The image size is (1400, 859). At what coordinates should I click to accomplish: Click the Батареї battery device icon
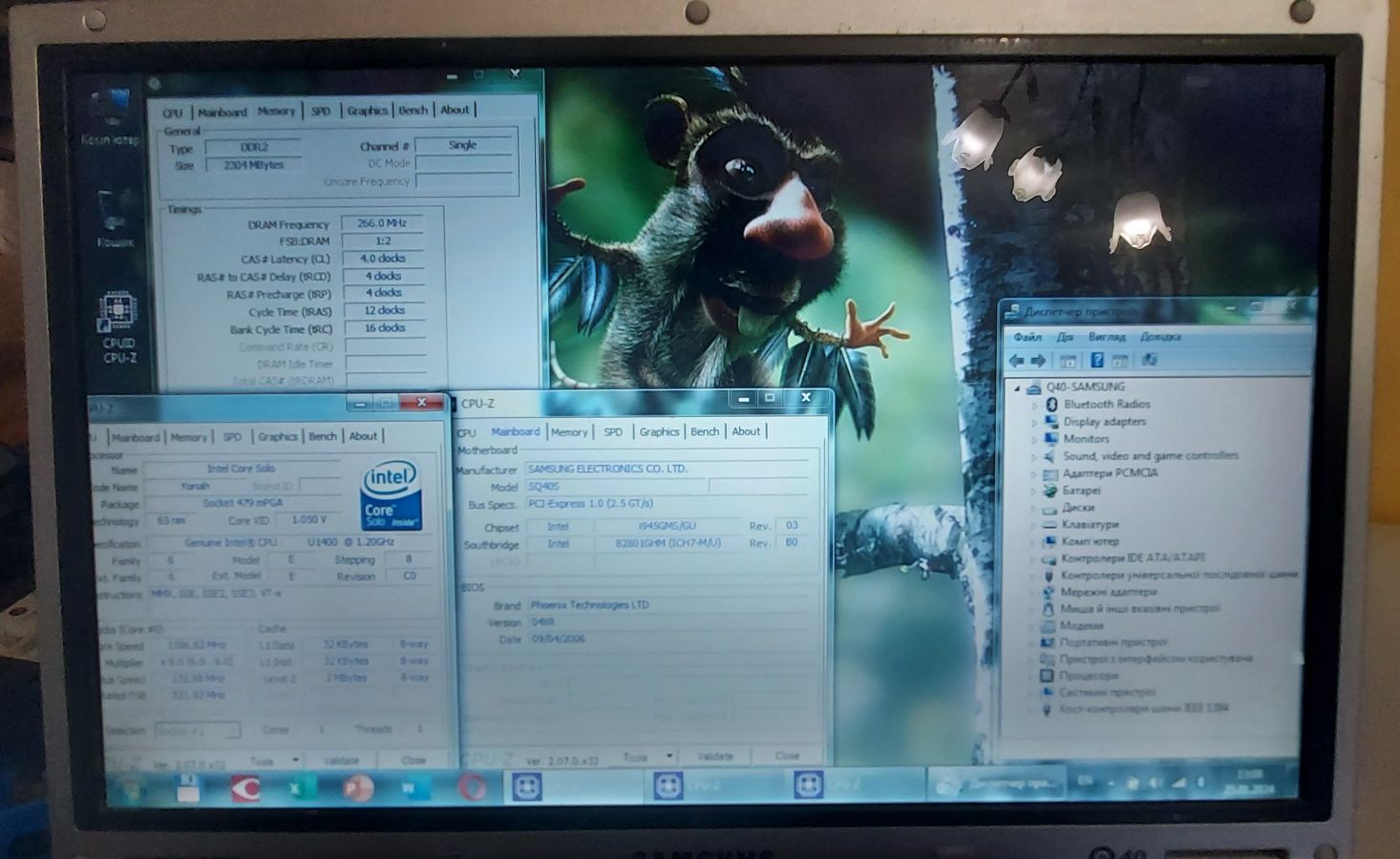(1050, 490)
